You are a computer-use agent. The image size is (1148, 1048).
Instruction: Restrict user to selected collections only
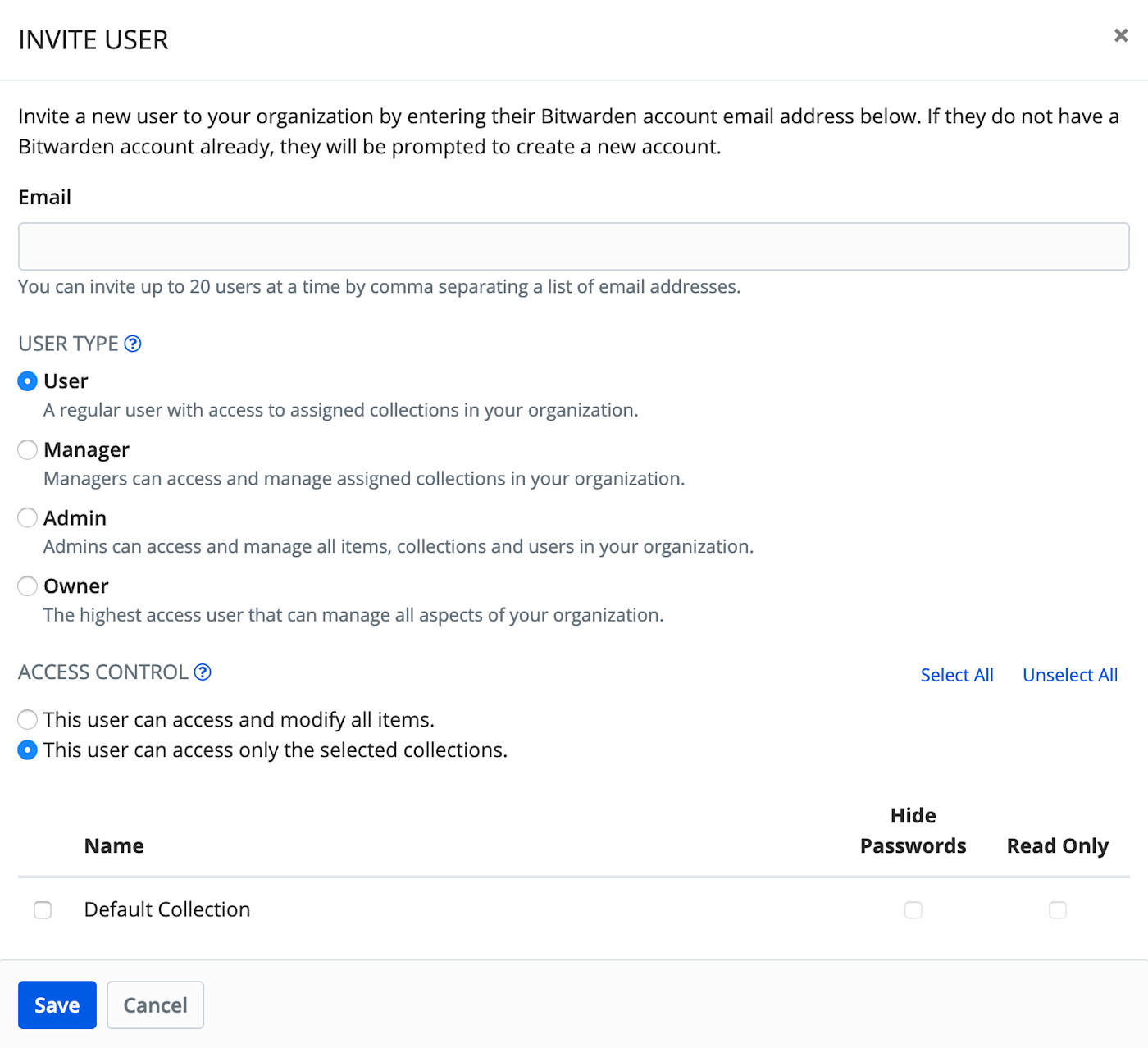(27, 750)
